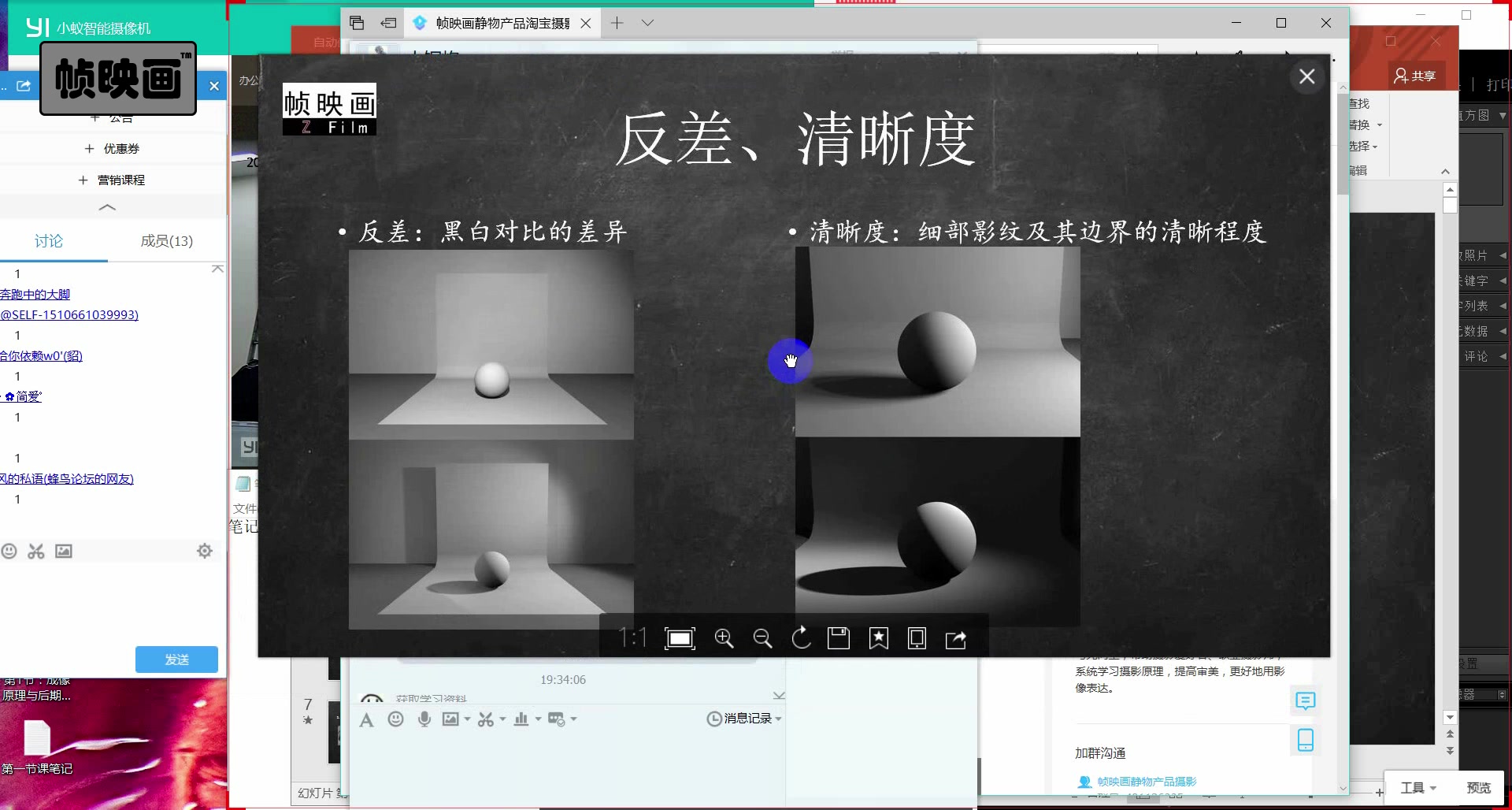
Task: Click the share icon in left panel header
Action: (x=24, y=86)
